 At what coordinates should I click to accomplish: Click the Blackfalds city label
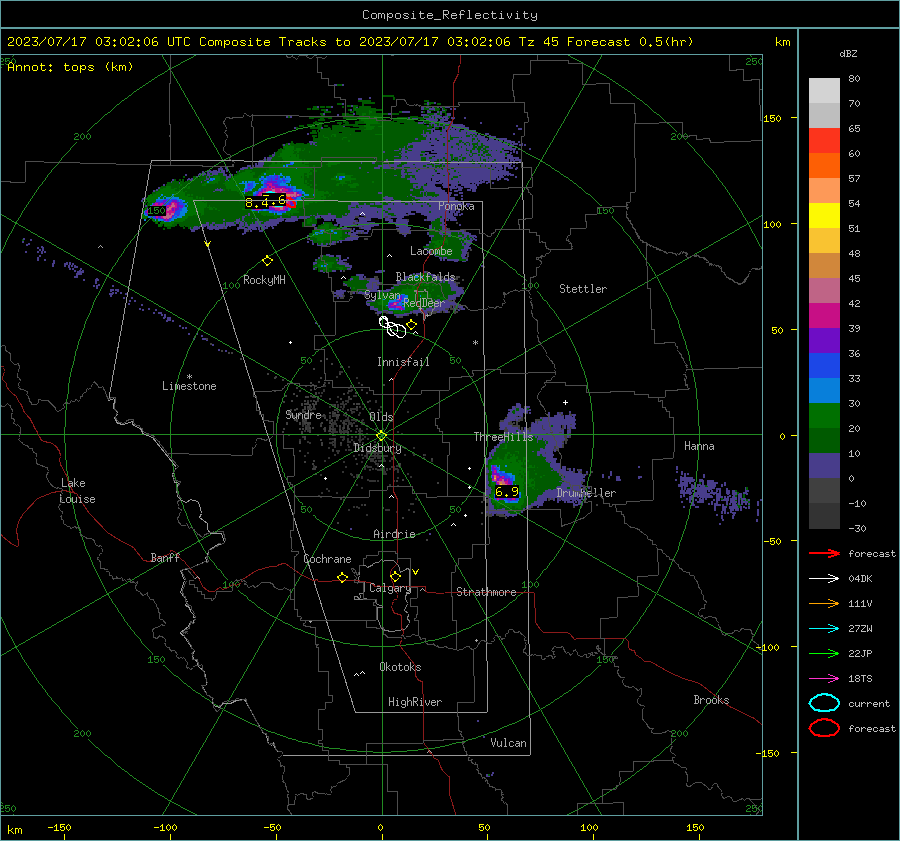coord(425,277)
